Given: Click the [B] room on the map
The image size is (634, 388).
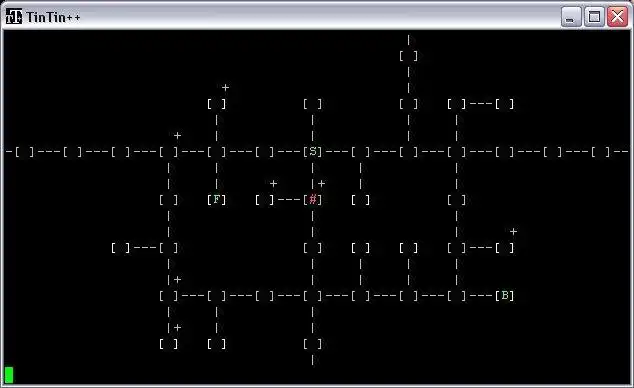Looking at the screenshot, I should 505,296.
